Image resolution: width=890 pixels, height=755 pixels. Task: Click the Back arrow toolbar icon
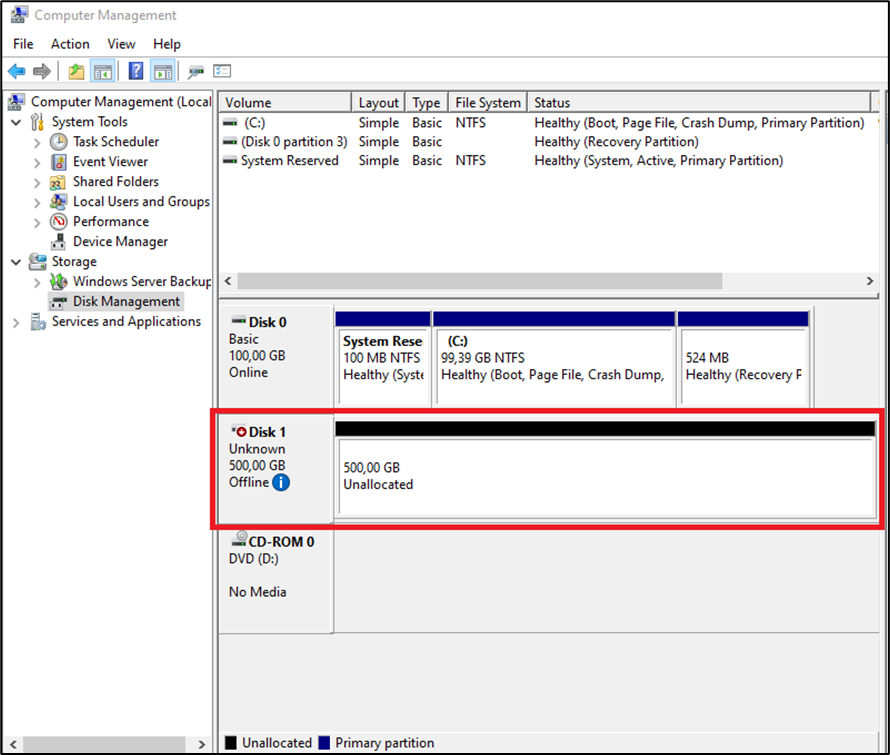click(16, 71)
